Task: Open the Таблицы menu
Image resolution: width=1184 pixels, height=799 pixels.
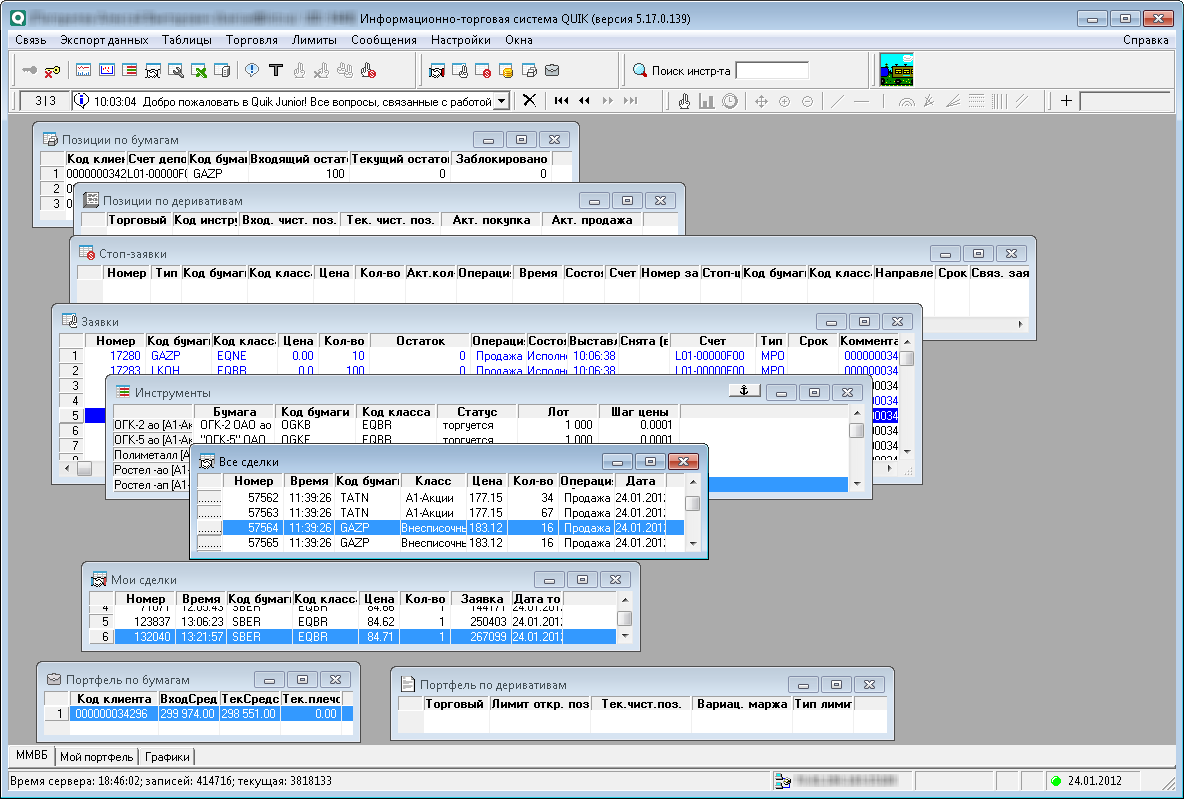Action: (187, 40)
